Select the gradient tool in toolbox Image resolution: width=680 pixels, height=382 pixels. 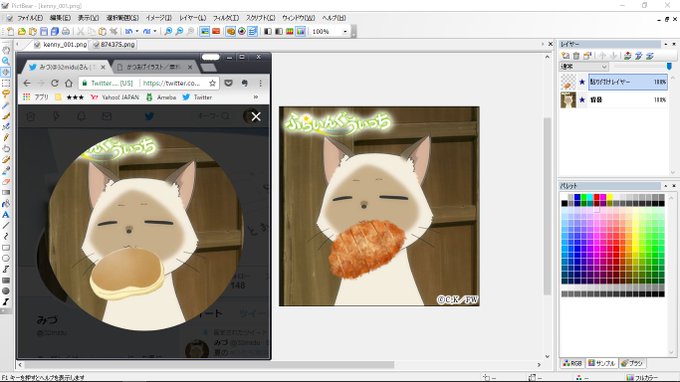coord(6,193)
